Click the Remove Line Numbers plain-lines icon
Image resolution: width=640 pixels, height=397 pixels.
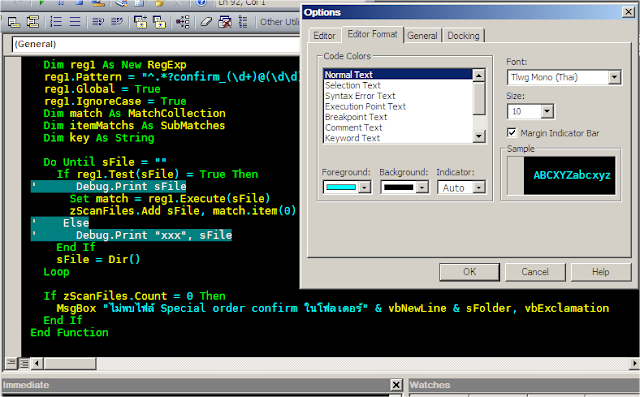pyautogui.click(x=75, y=22)
